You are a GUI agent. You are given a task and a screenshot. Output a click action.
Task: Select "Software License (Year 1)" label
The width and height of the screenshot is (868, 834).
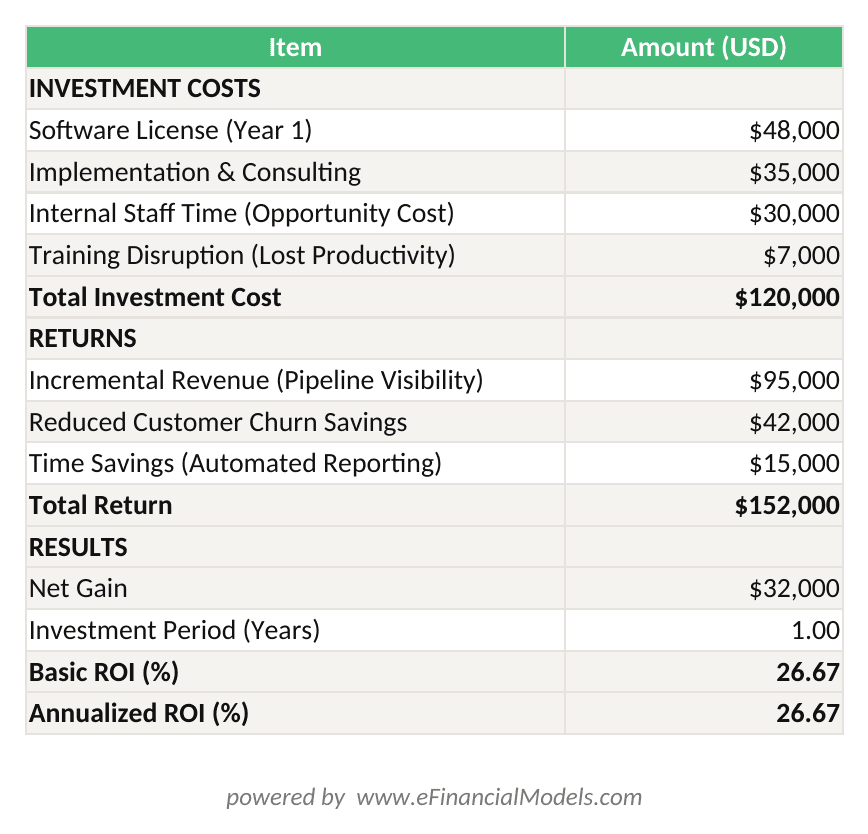(x=170, y=131)
